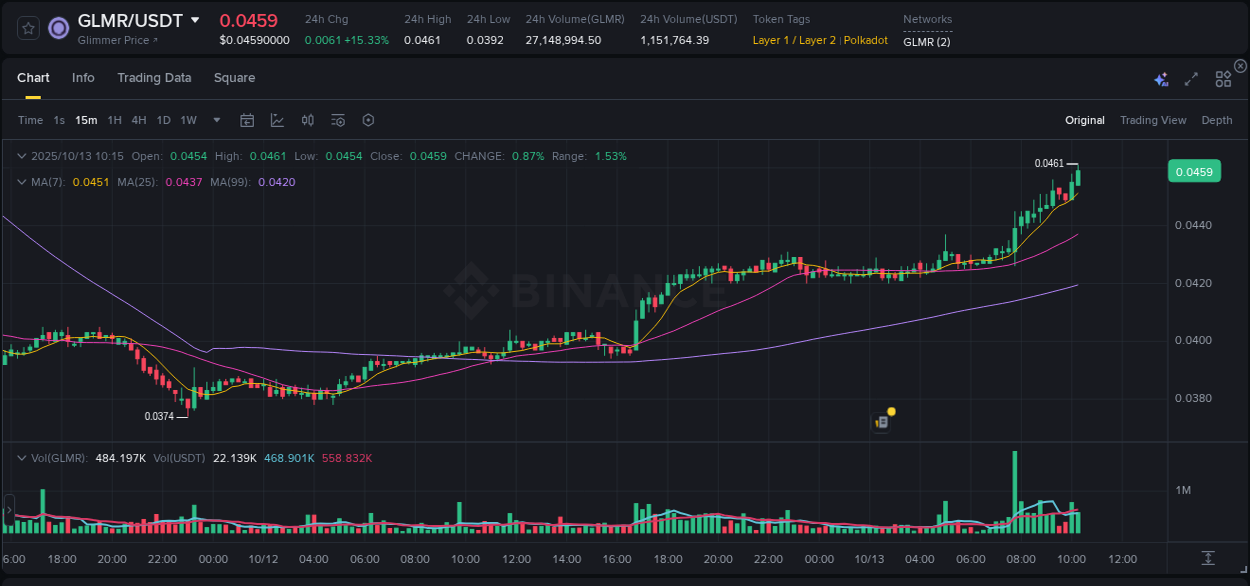Viewport: 1250px width, 586px height.
Task: Open the indicator settings list icon
Action: pos(337,119)
